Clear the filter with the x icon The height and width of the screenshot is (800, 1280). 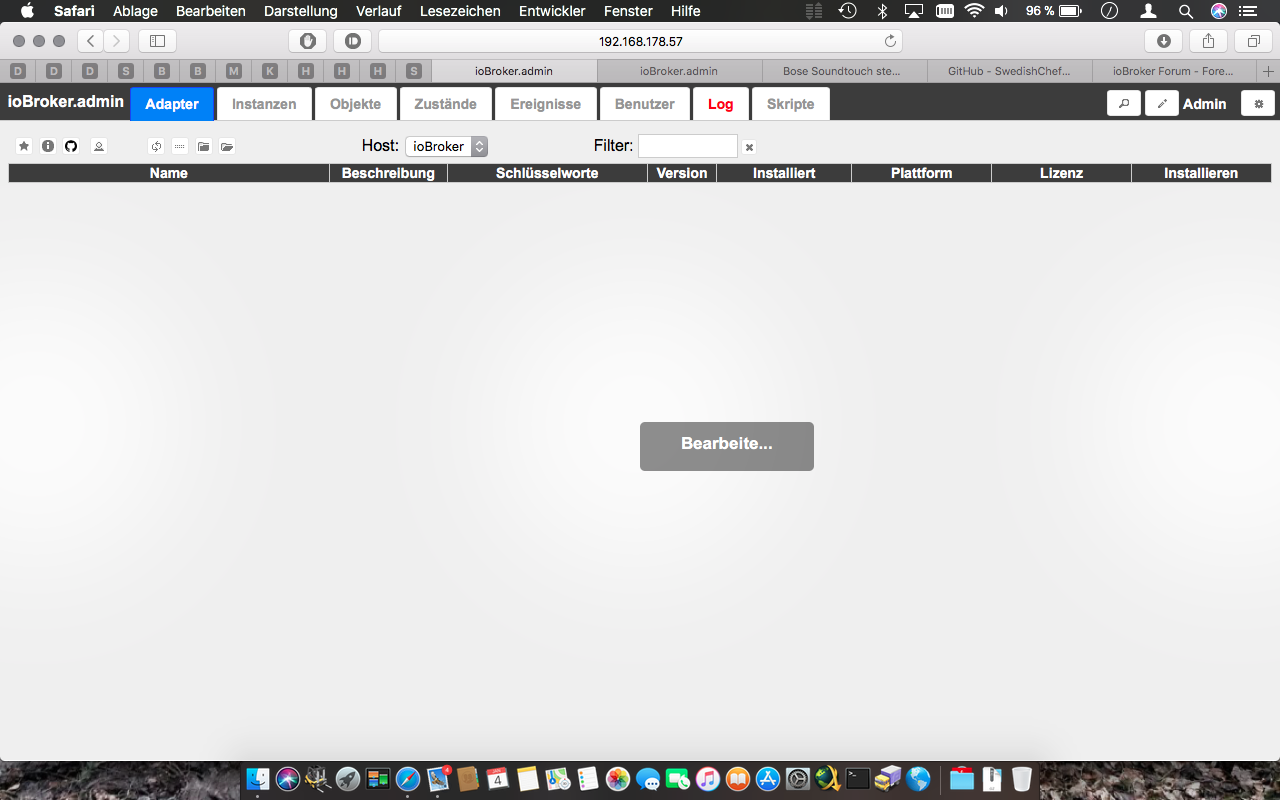click(749, 147)
